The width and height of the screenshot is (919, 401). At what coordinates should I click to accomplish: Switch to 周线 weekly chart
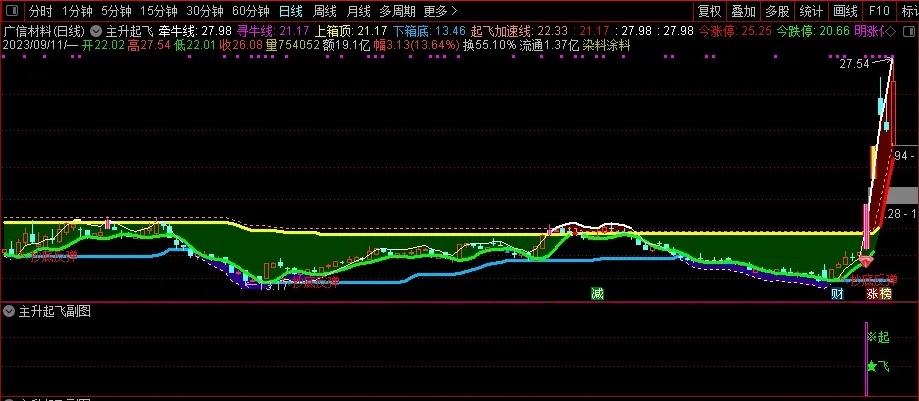(x=324, y=11)
